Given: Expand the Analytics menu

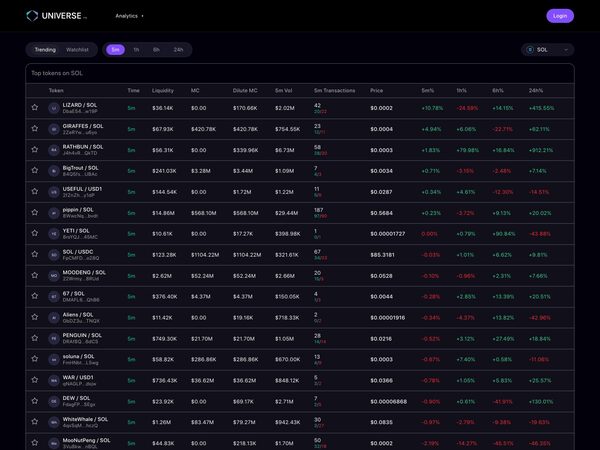Looking at the screenshot, I should (129, 16).
